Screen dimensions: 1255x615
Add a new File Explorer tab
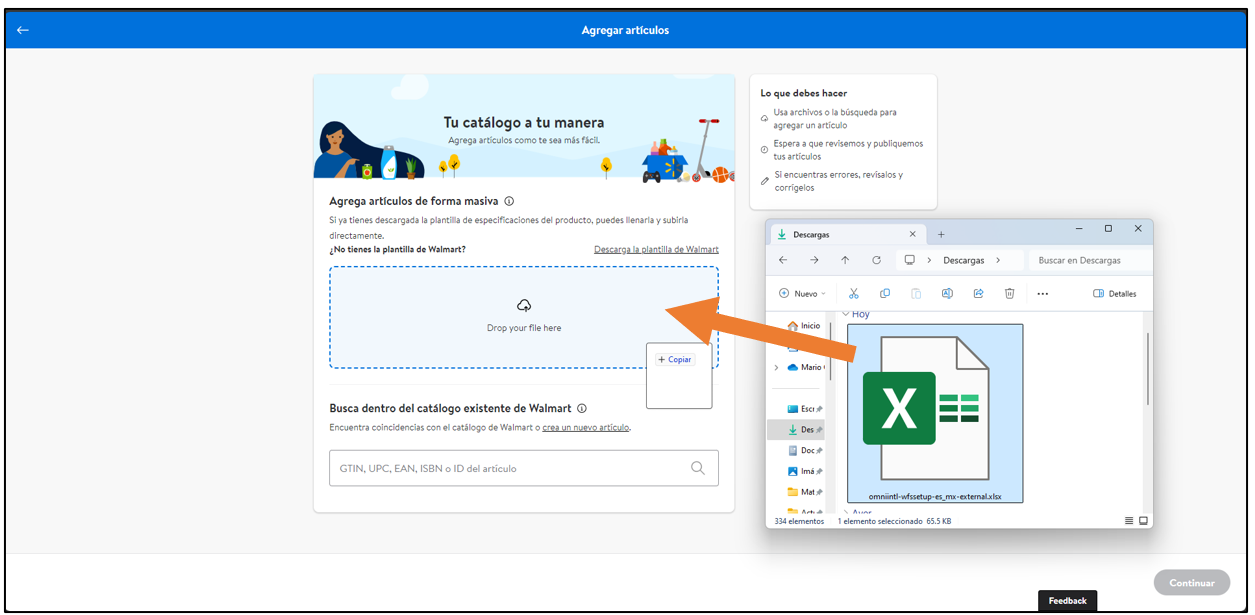click(941, 234)
